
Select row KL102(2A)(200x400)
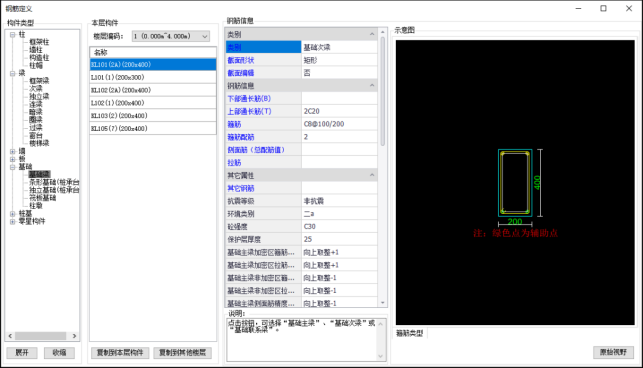[x=153, y=90]
